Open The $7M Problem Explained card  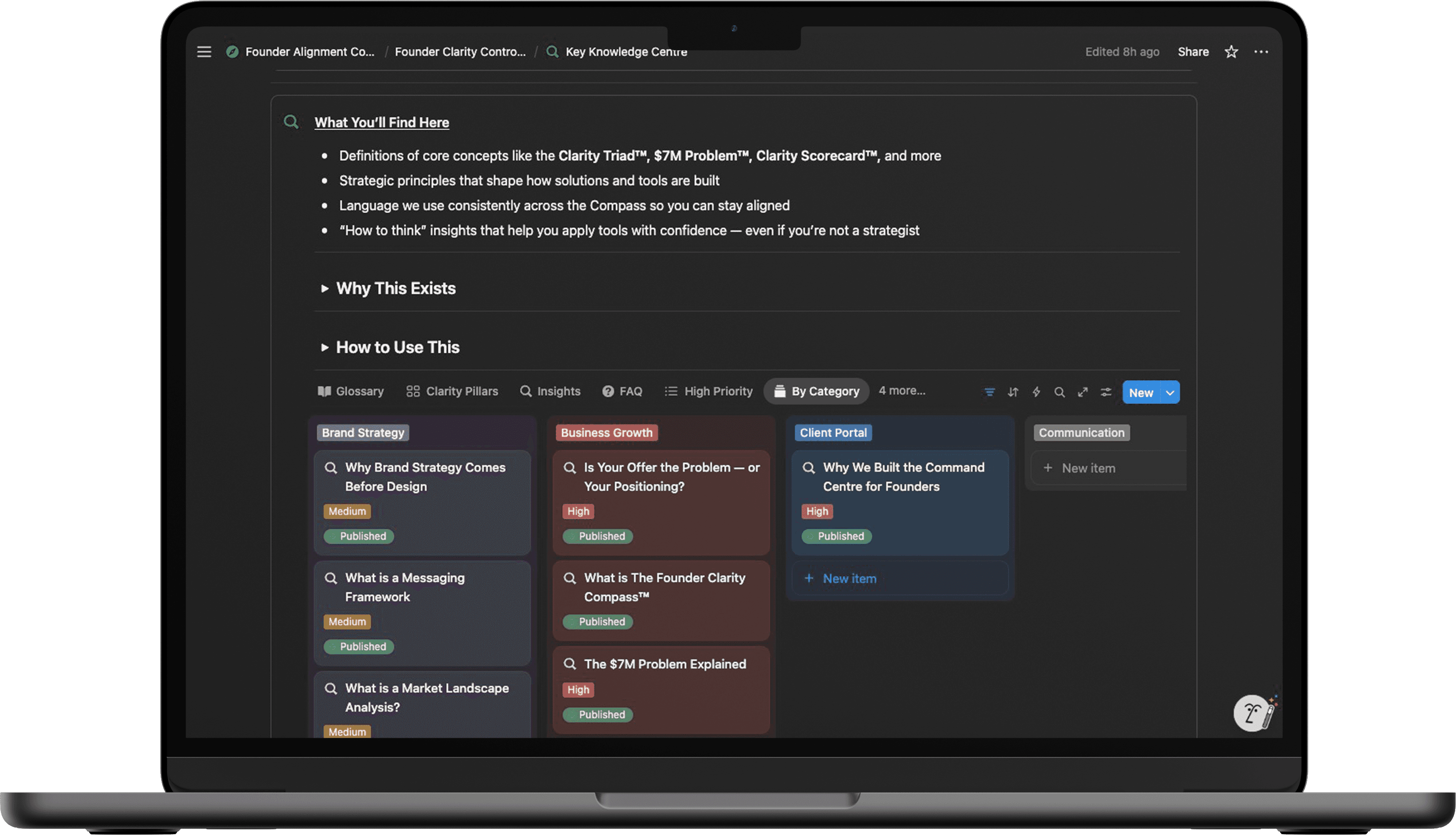pyautogui.click(x=665, y=664)
